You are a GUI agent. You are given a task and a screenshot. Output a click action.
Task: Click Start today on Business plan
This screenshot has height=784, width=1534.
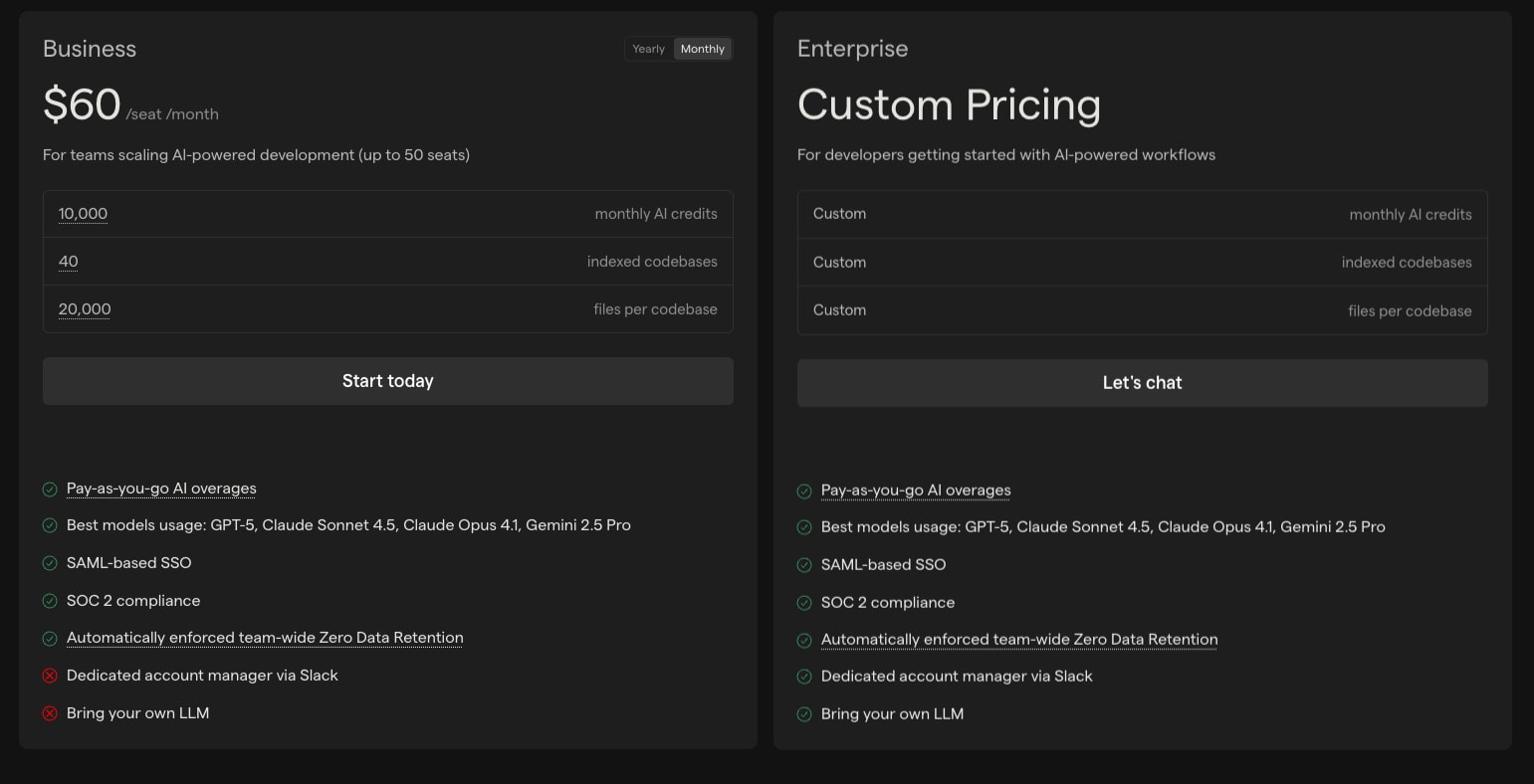tap(388, 381)
